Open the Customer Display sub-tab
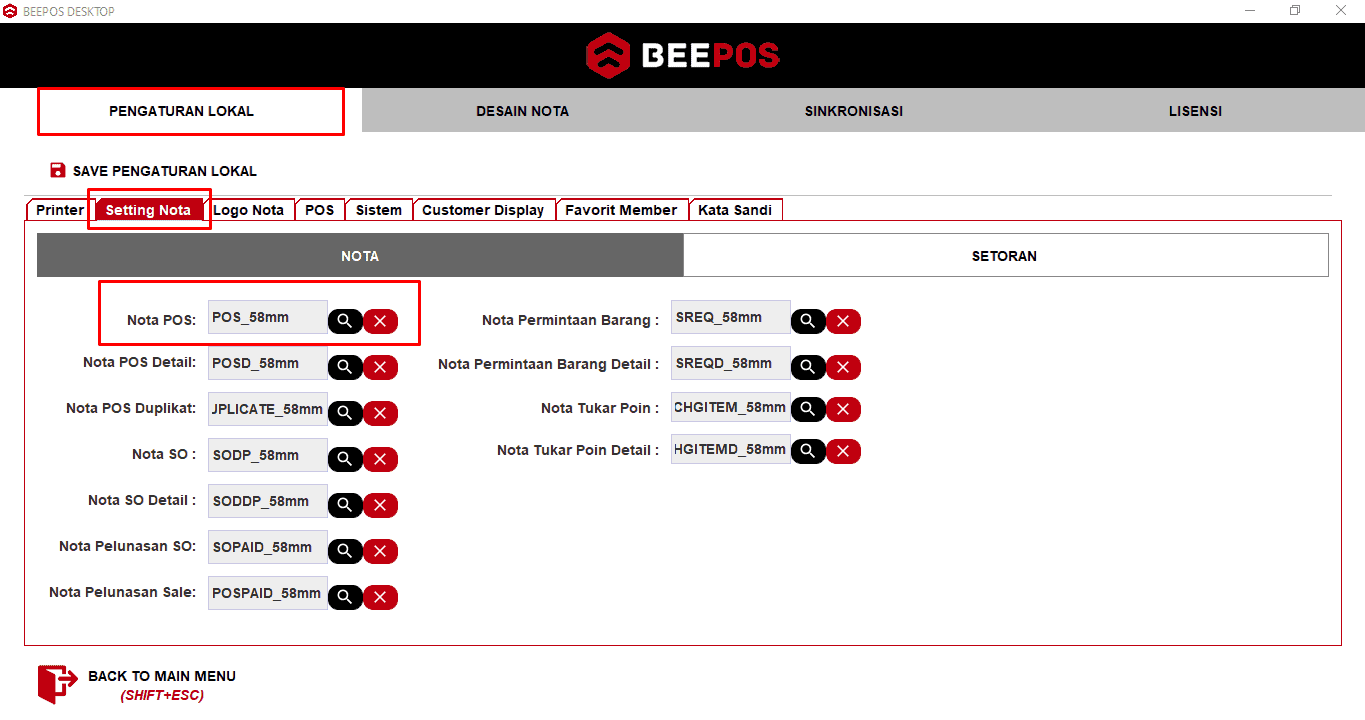The height and width of the screenshot is (720, 1365). click(x=483, y=210)
